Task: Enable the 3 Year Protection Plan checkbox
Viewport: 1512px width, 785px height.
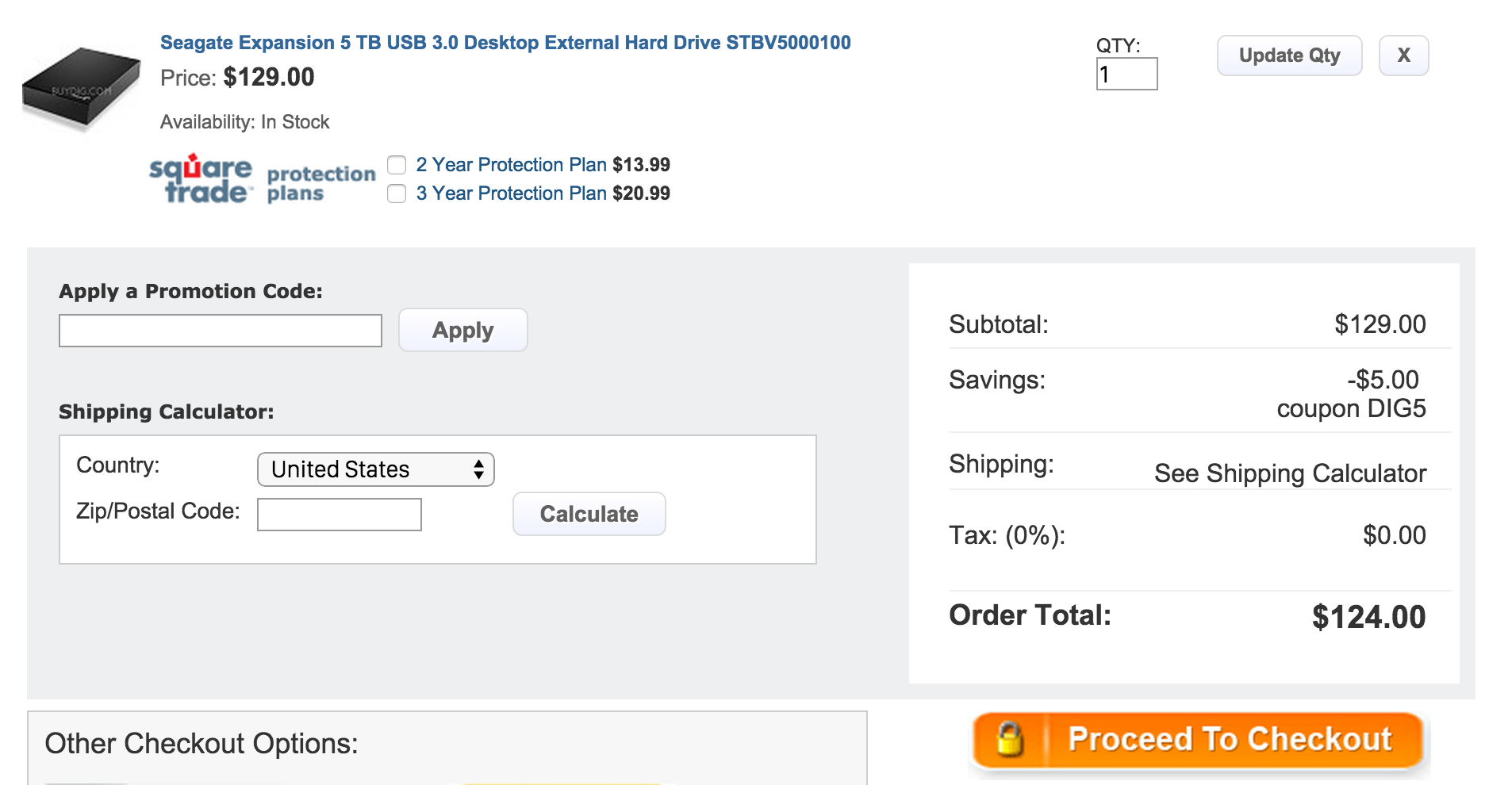Action: click(397, 193)
